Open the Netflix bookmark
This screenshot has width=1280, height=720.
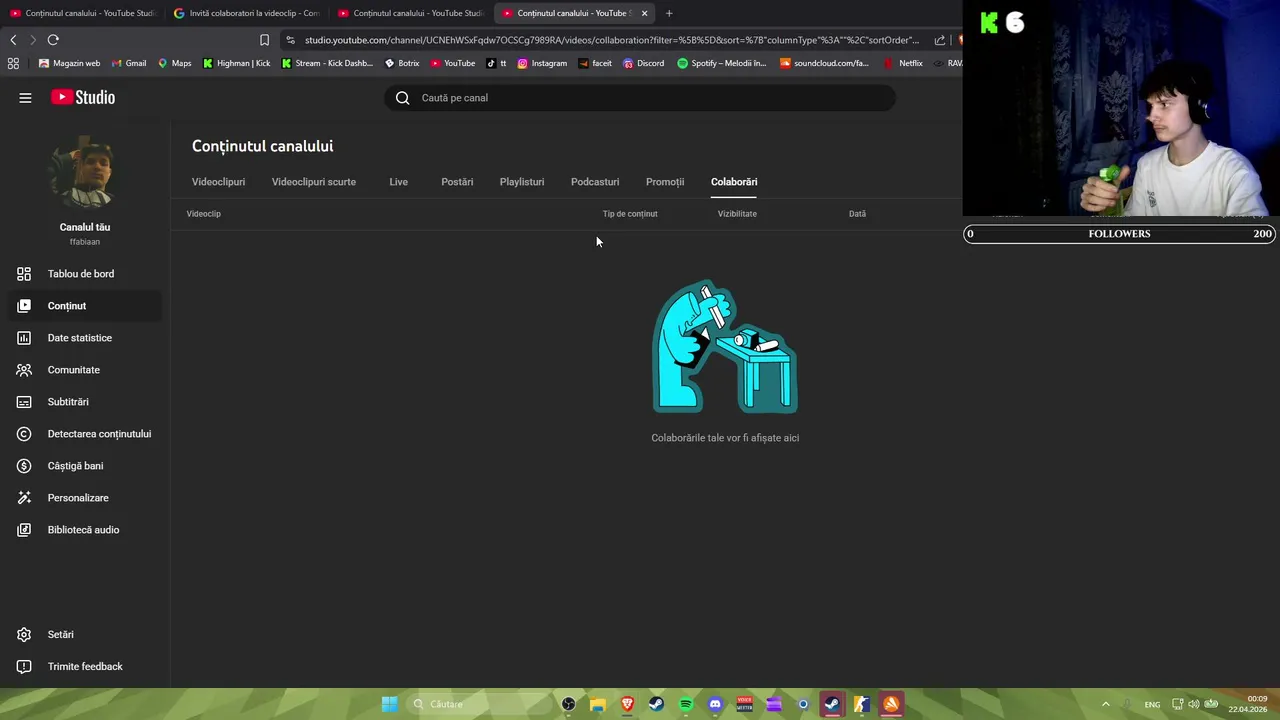coord(903,63)
